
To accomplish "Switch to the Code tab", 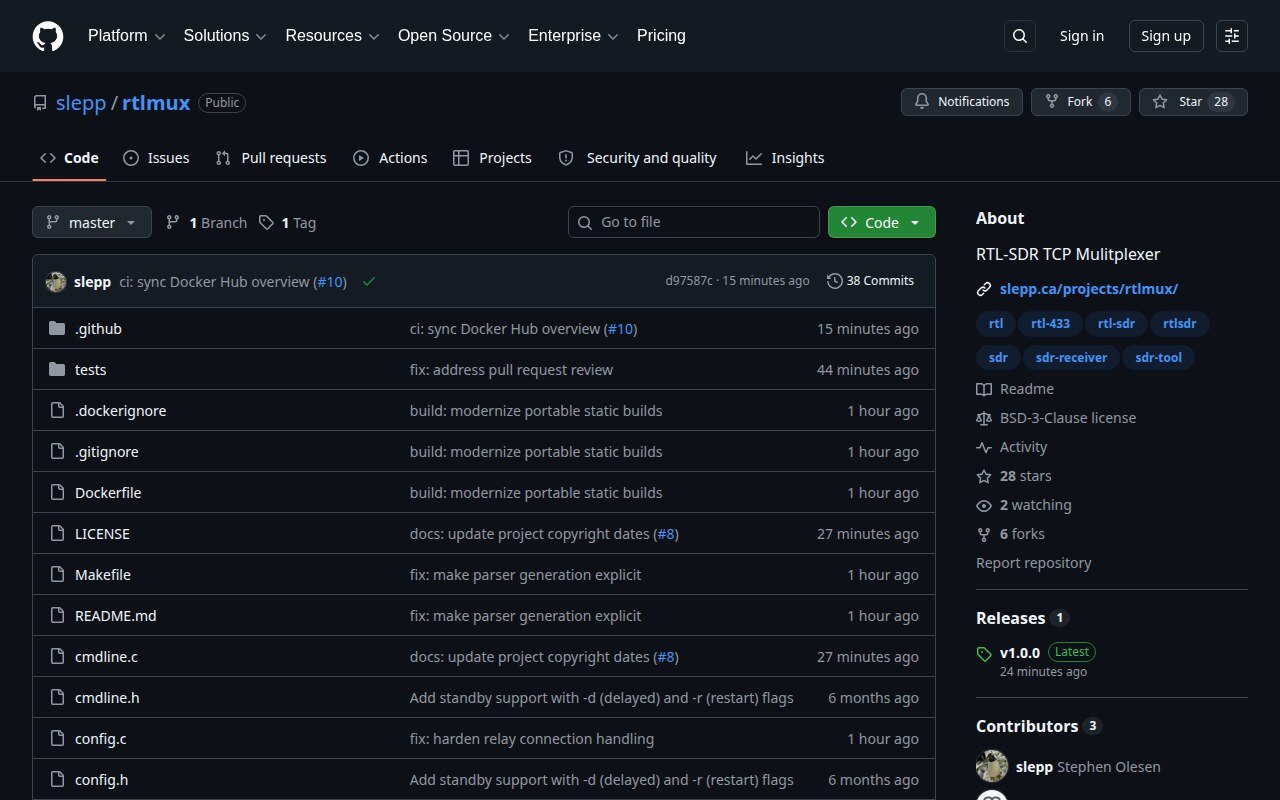I will point(69,158).
